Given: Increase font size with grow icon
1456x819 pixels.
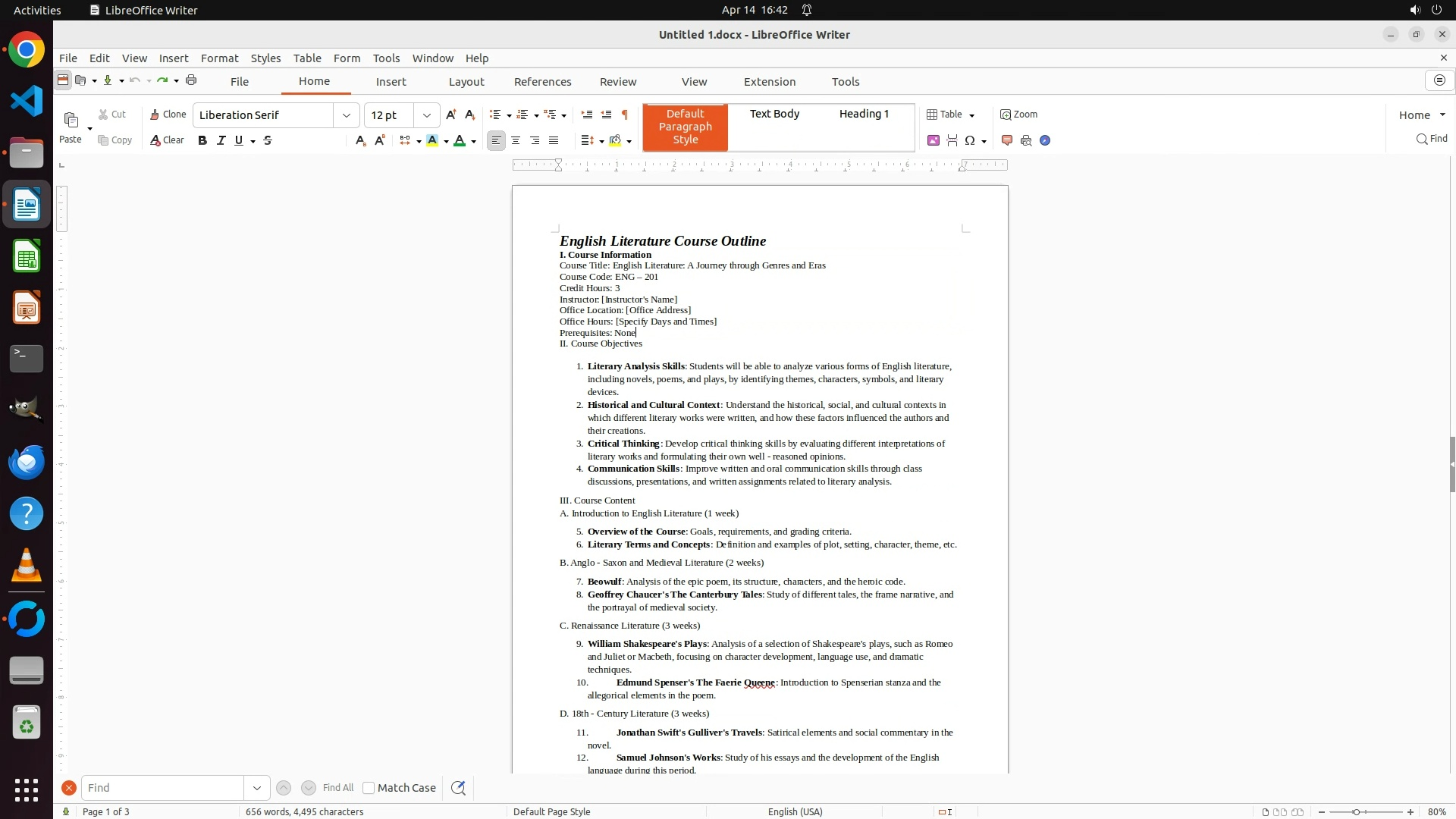Looking at the screenshot, I should 451,115.
